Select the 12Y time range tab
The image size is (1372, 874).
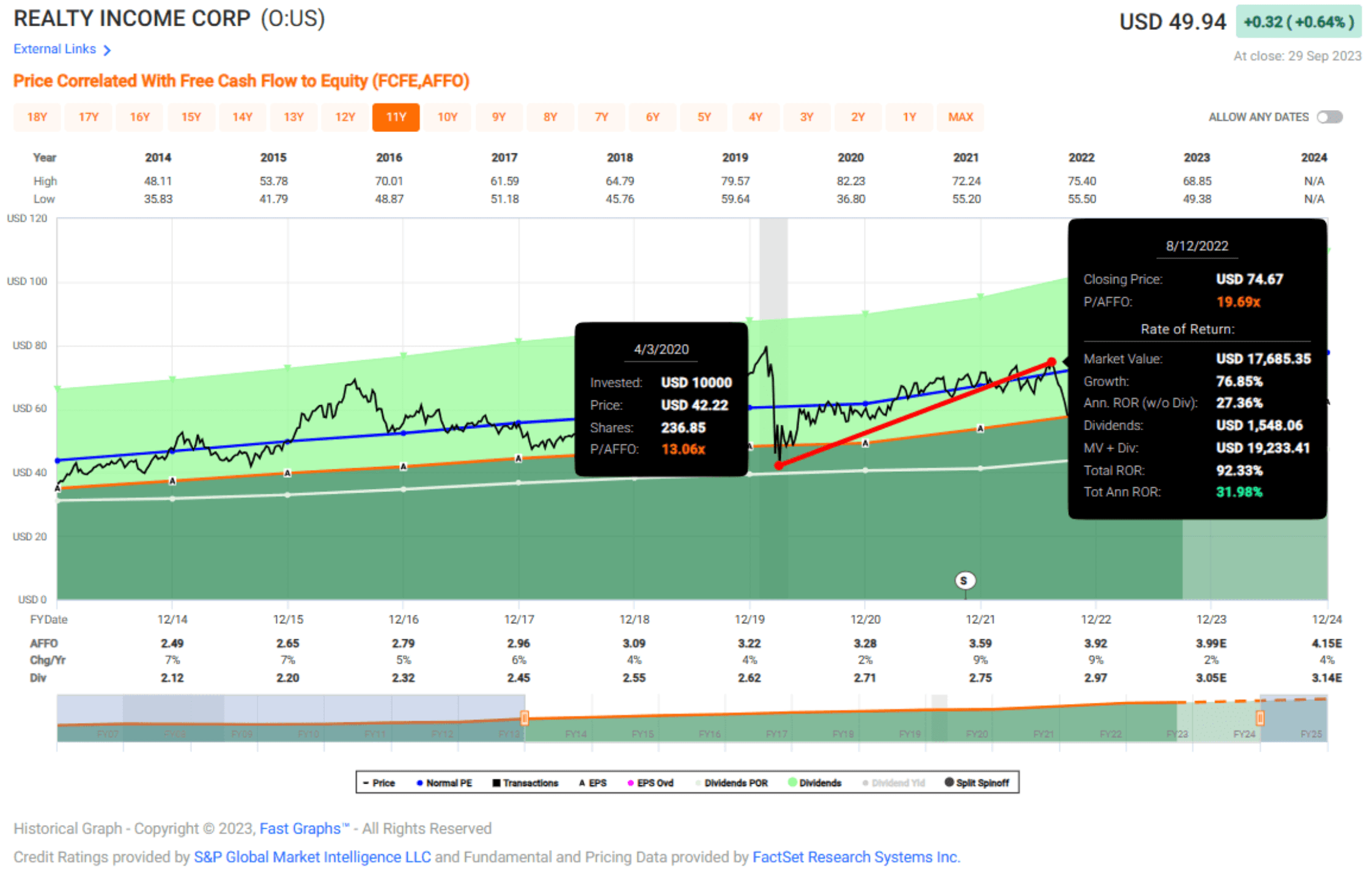pyautogui.click(x=345, y=117)
